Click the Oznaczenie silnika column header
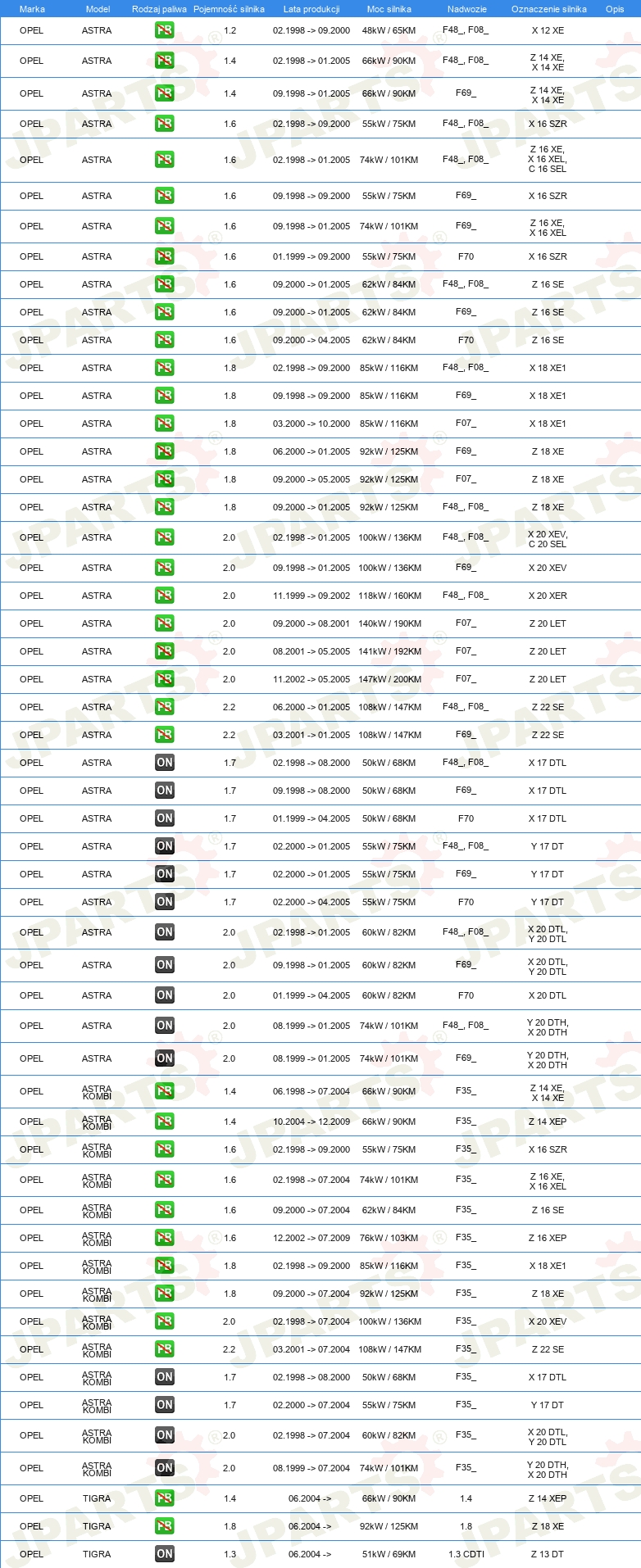 [x=549, y=9]
